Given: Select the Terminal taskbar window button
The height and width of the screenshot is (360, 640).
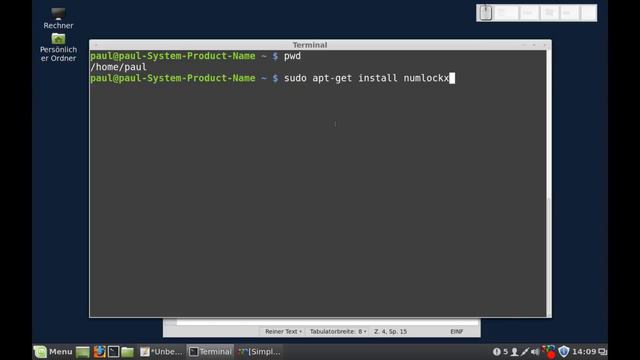Looking at the screenshot, I should 210,351.
